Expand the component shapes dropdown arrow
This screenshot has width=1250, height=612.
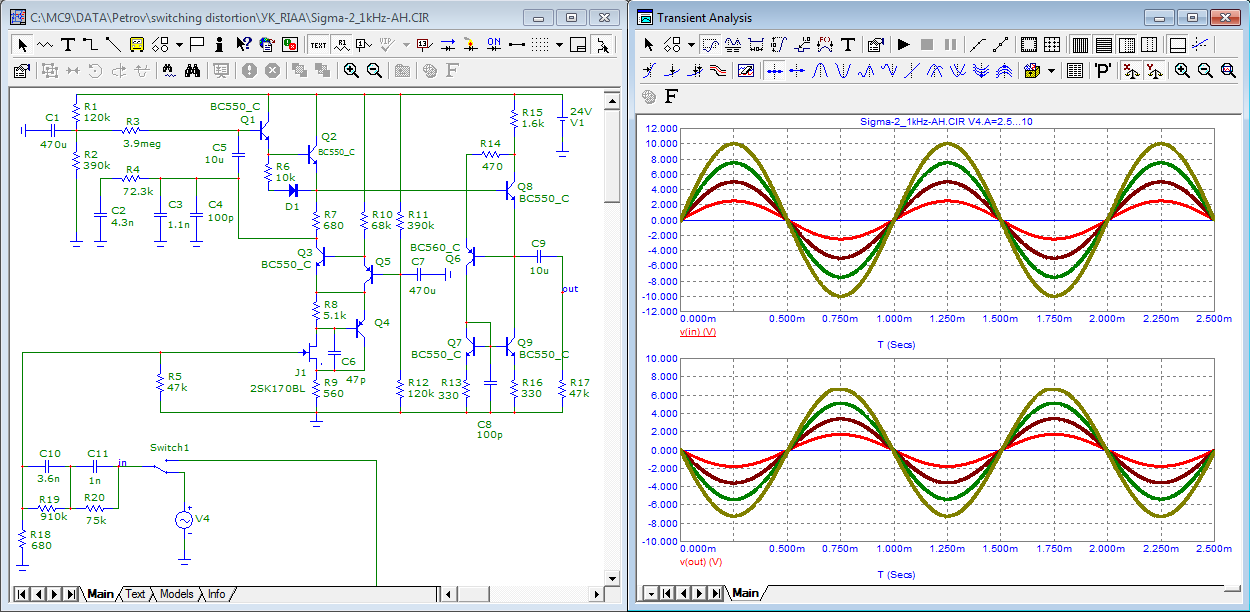pos(179,44)
